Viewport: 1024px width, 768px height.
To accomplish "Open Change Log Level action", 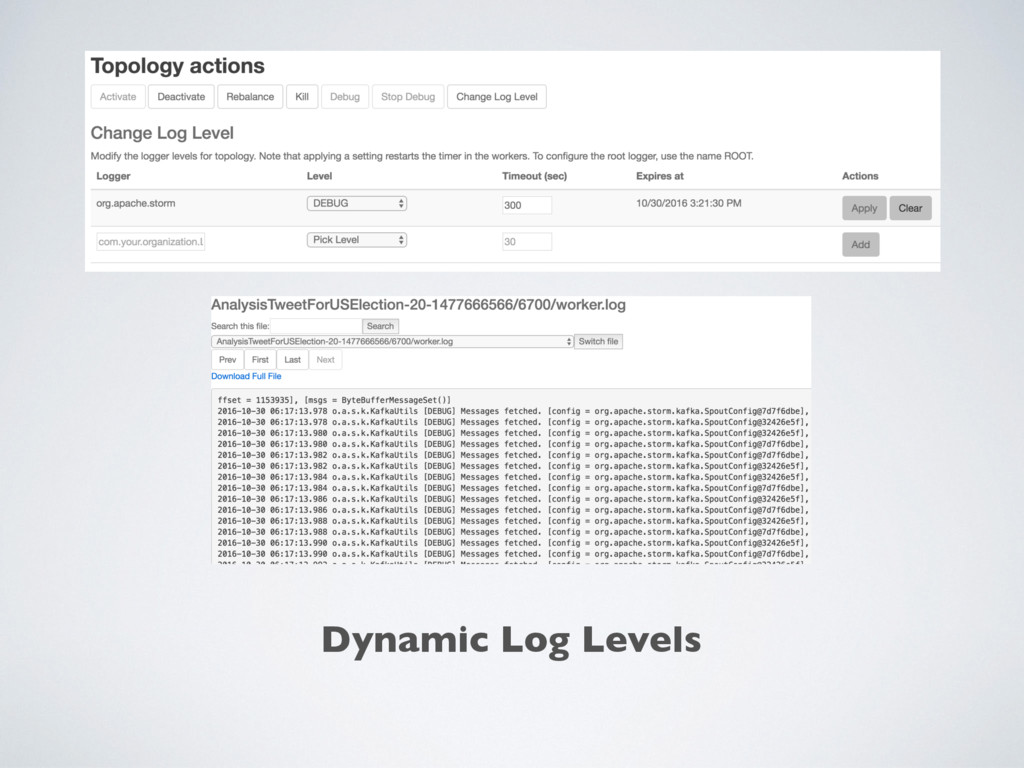I will [x=496, y=97].
